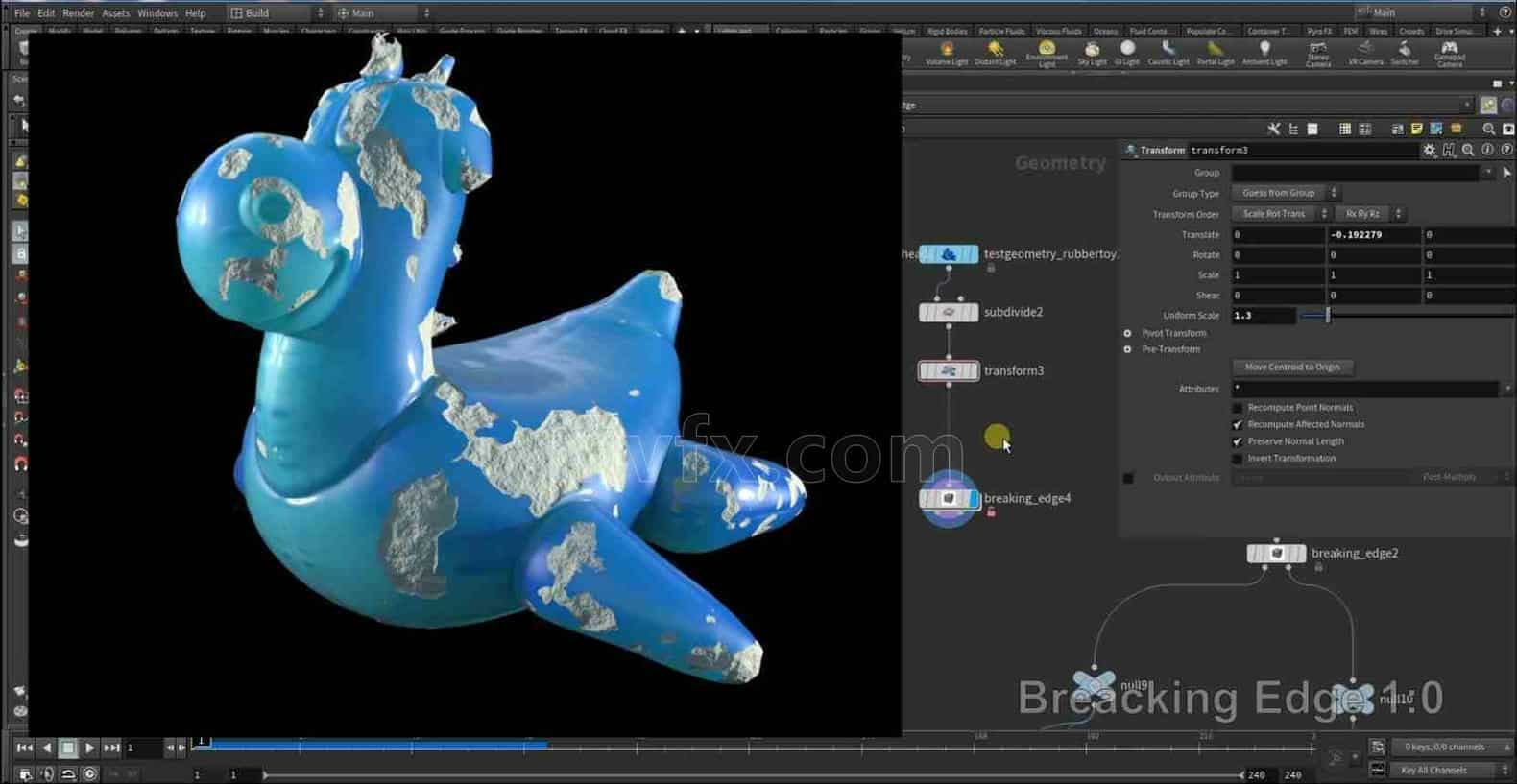Create a VR Camera from the shelf
Viewport: 1517px width, 784px height.
pyautogui.click(x=1365, y=53)
